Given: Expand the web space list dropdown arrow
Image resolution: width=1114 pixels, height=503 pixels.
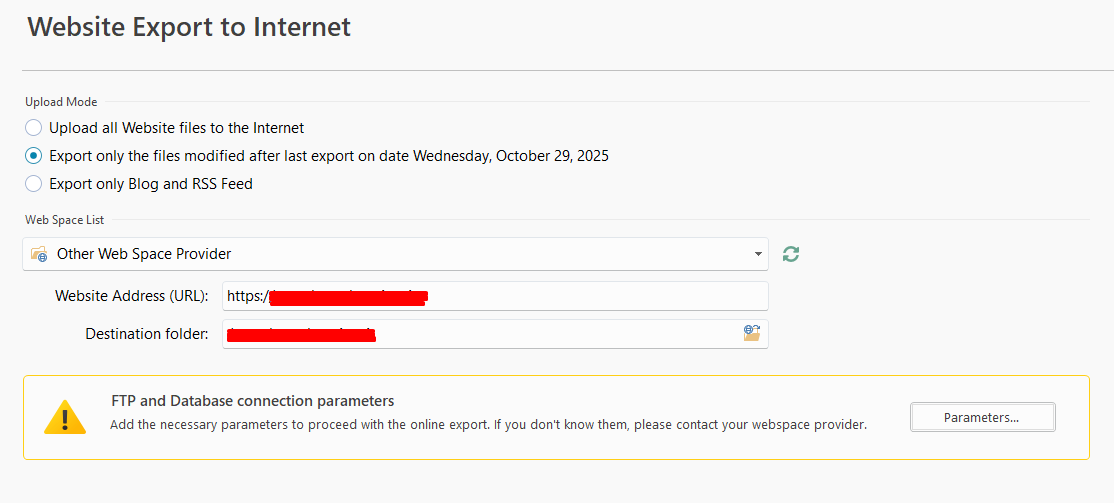Looking at the screenshot, I should coord(758,254).
